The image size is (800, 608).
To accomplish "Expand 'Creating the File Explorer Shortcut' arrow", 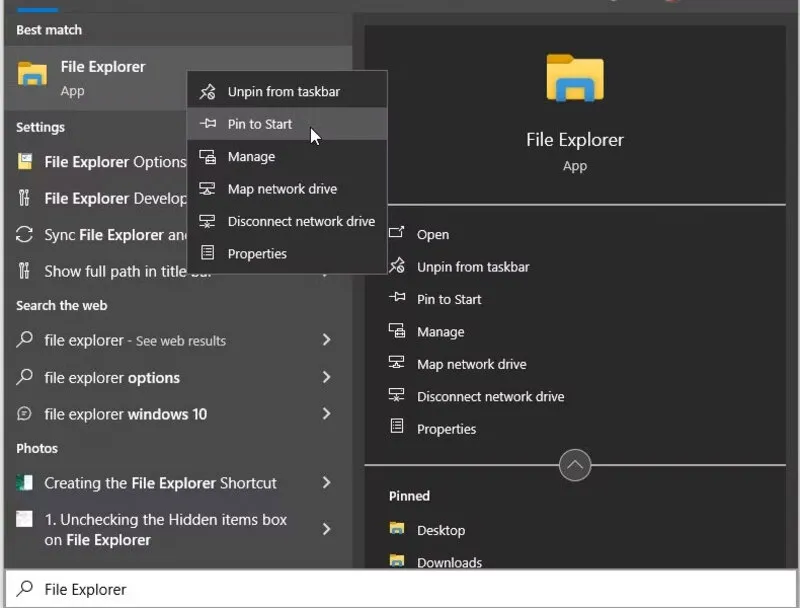I will pos(326,483).
